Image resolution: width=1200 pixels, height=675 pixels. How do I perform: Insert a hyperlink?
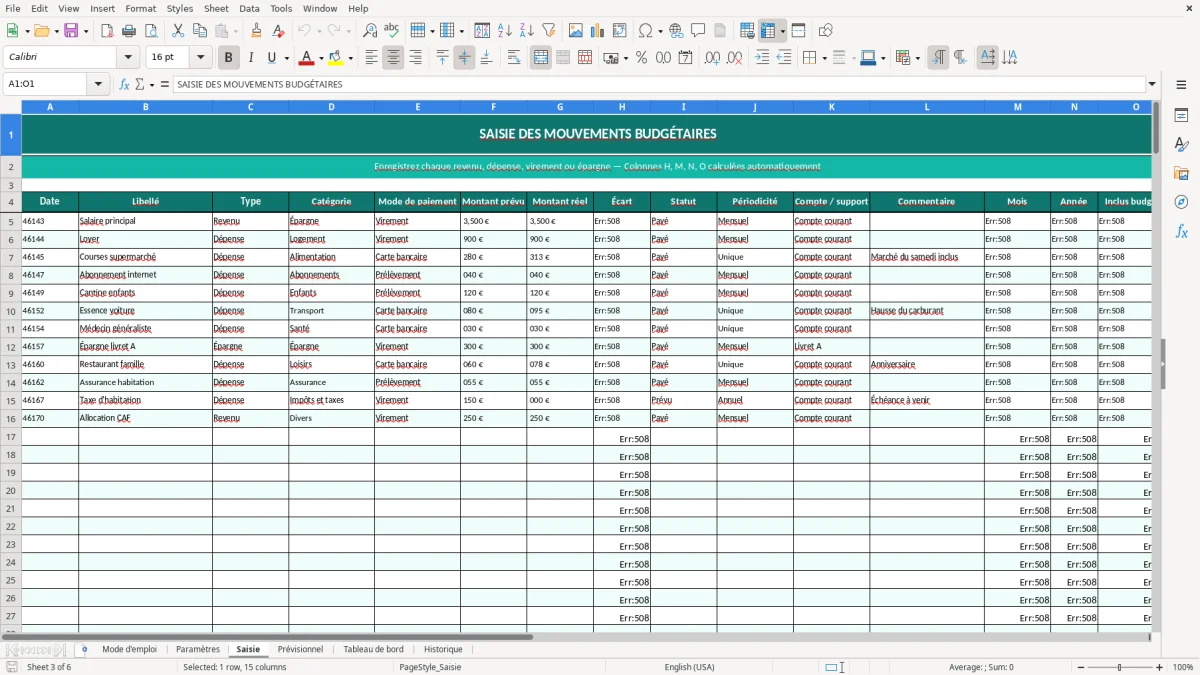676,31
